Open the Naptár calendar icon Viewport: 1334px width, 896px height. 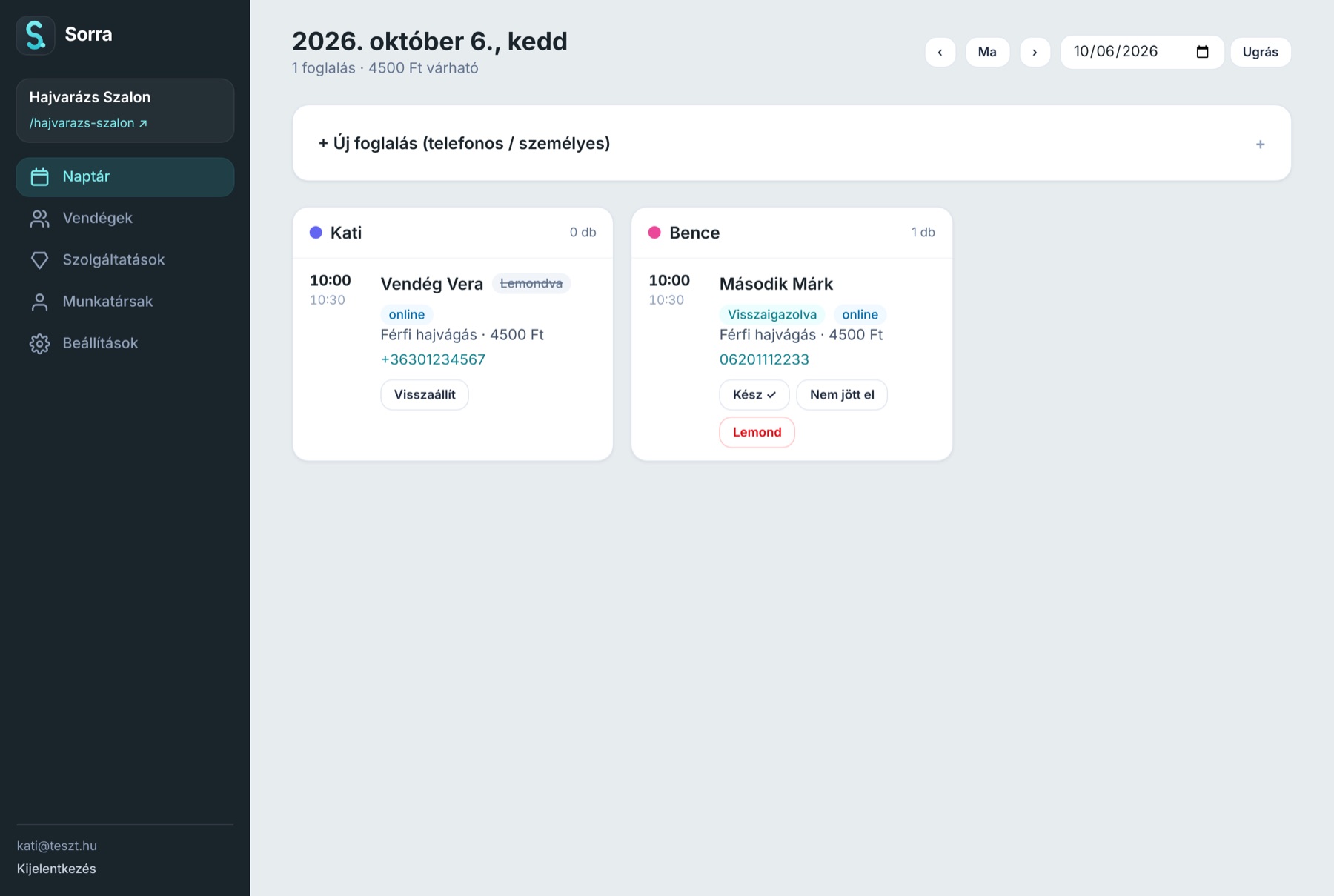tap(39, 177)
